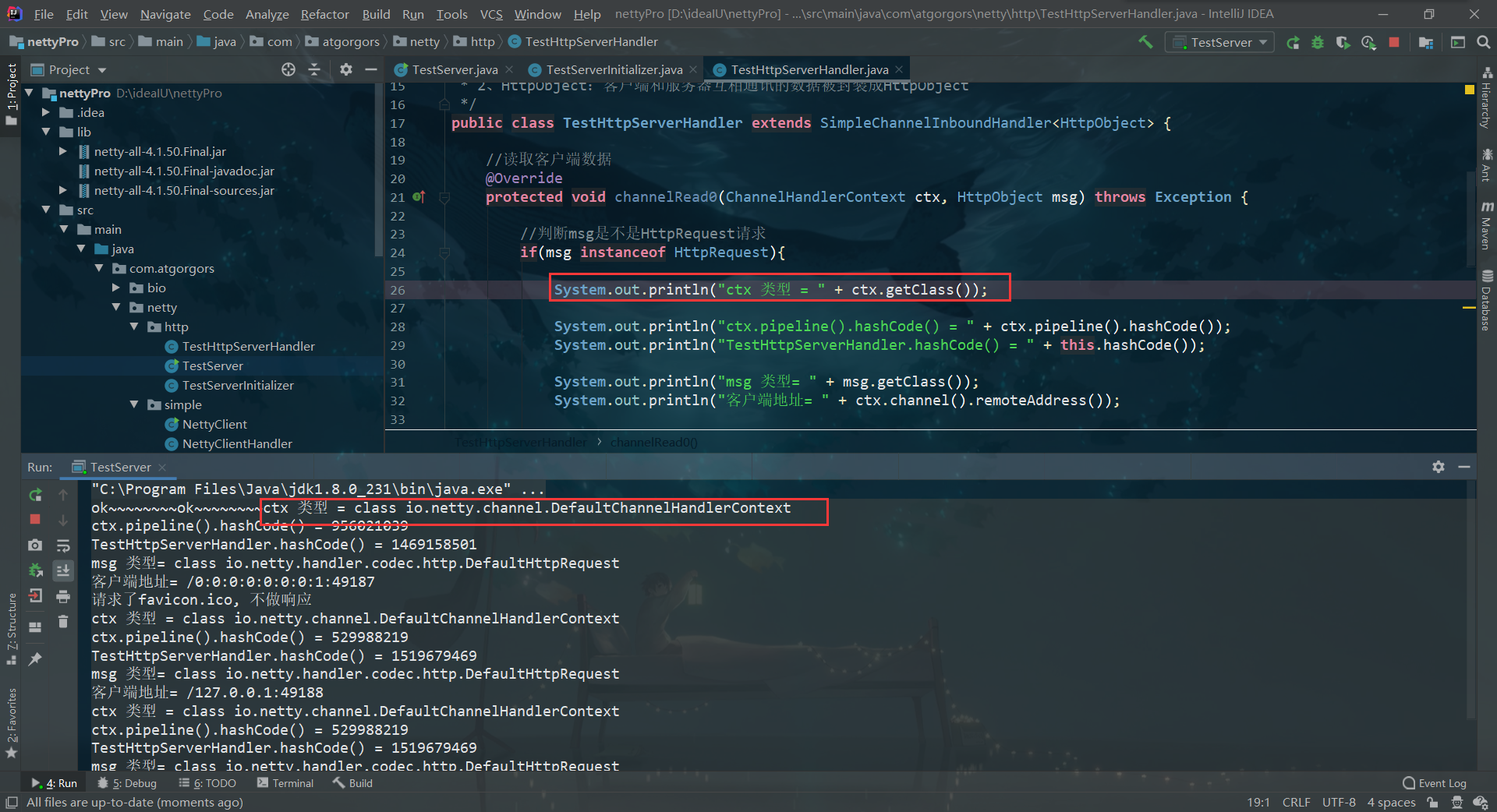Toggle soft-wrap in the console

click(63, 545)
